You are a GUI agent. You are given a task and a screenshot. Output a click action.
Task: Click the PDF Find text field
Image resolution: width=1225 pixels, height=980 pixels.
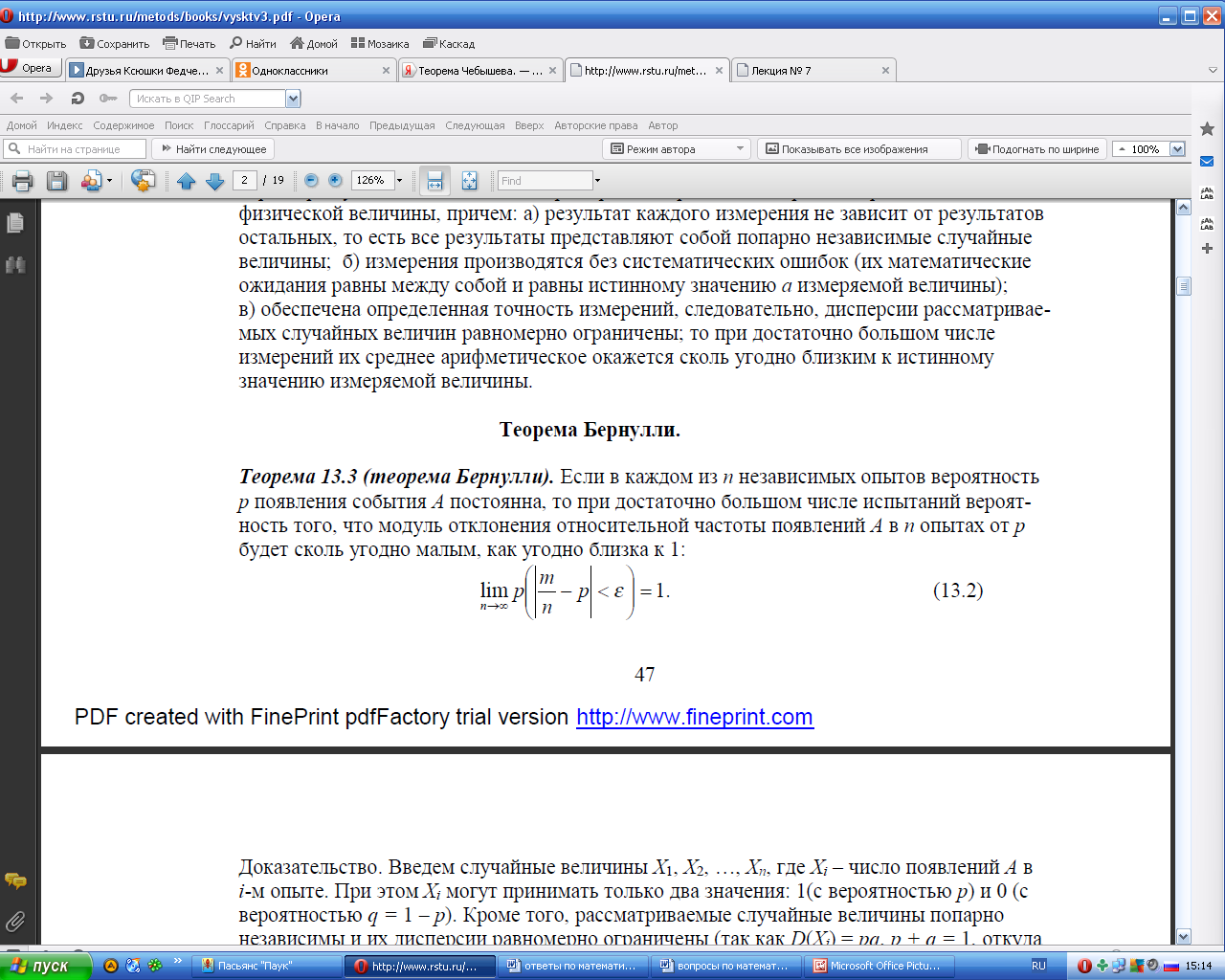pos(546,181)
